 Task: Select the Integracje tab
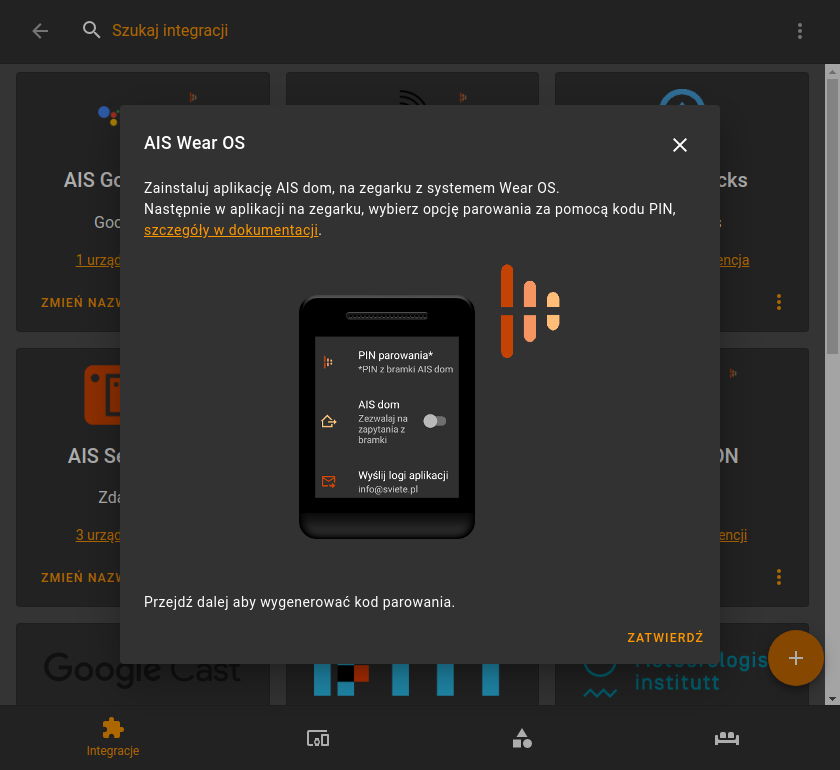tap(113, 738)
